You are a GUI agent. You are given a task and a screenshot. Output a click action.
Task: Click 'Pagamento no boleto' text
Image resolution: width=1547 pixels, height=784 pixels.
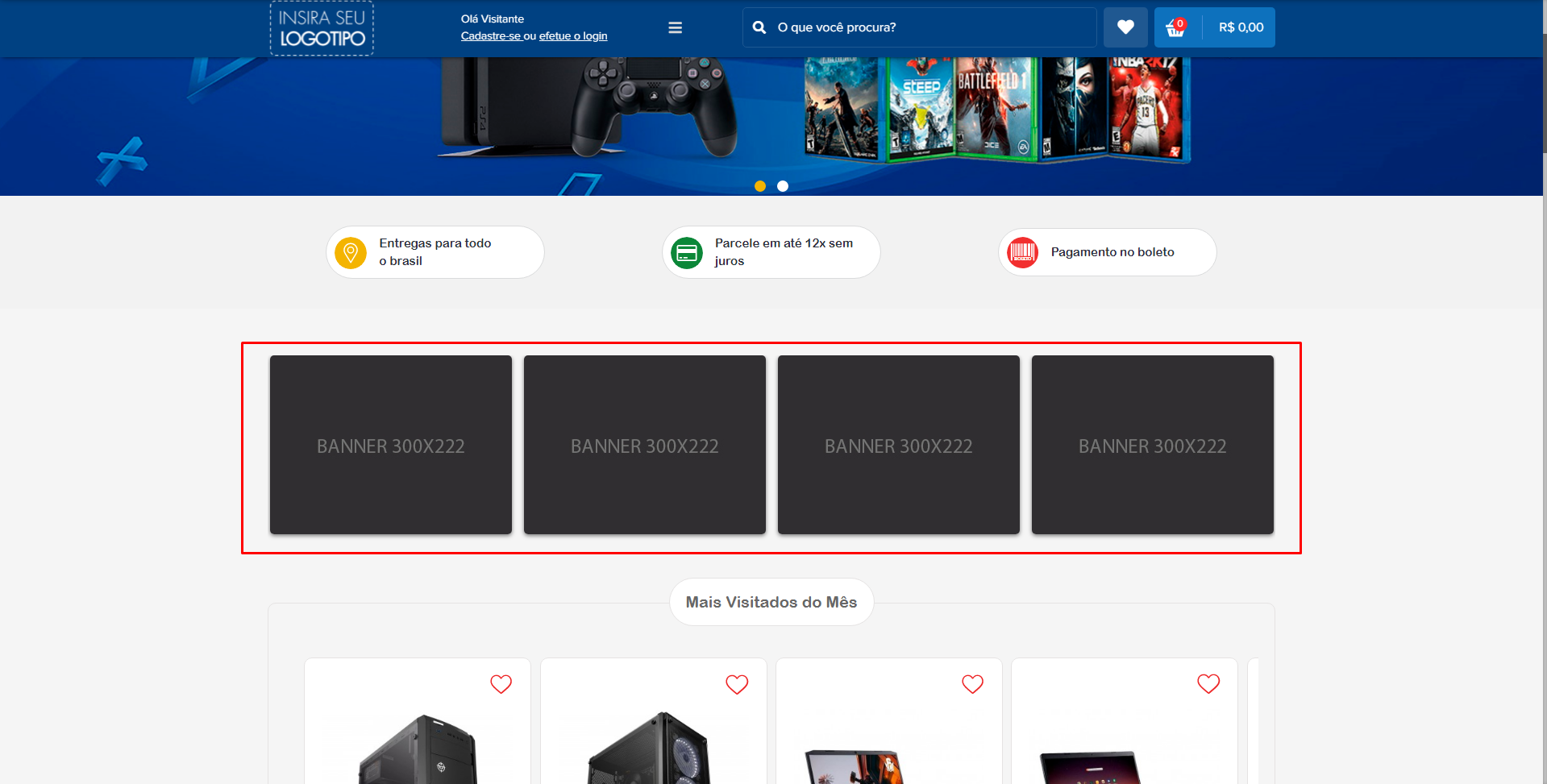pos(1112,252)
